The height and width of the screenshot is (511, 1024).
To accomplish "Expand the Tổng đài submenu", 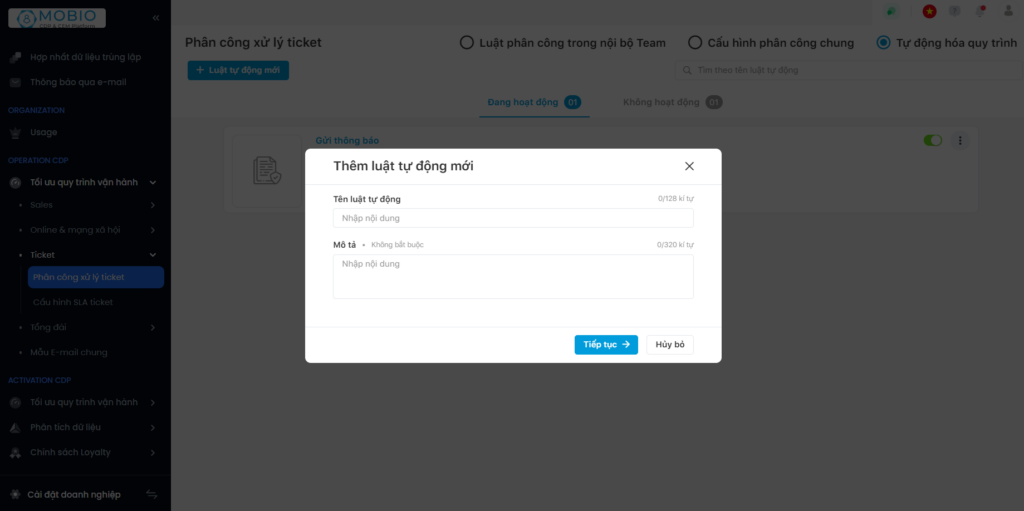I will coord(153,327).
